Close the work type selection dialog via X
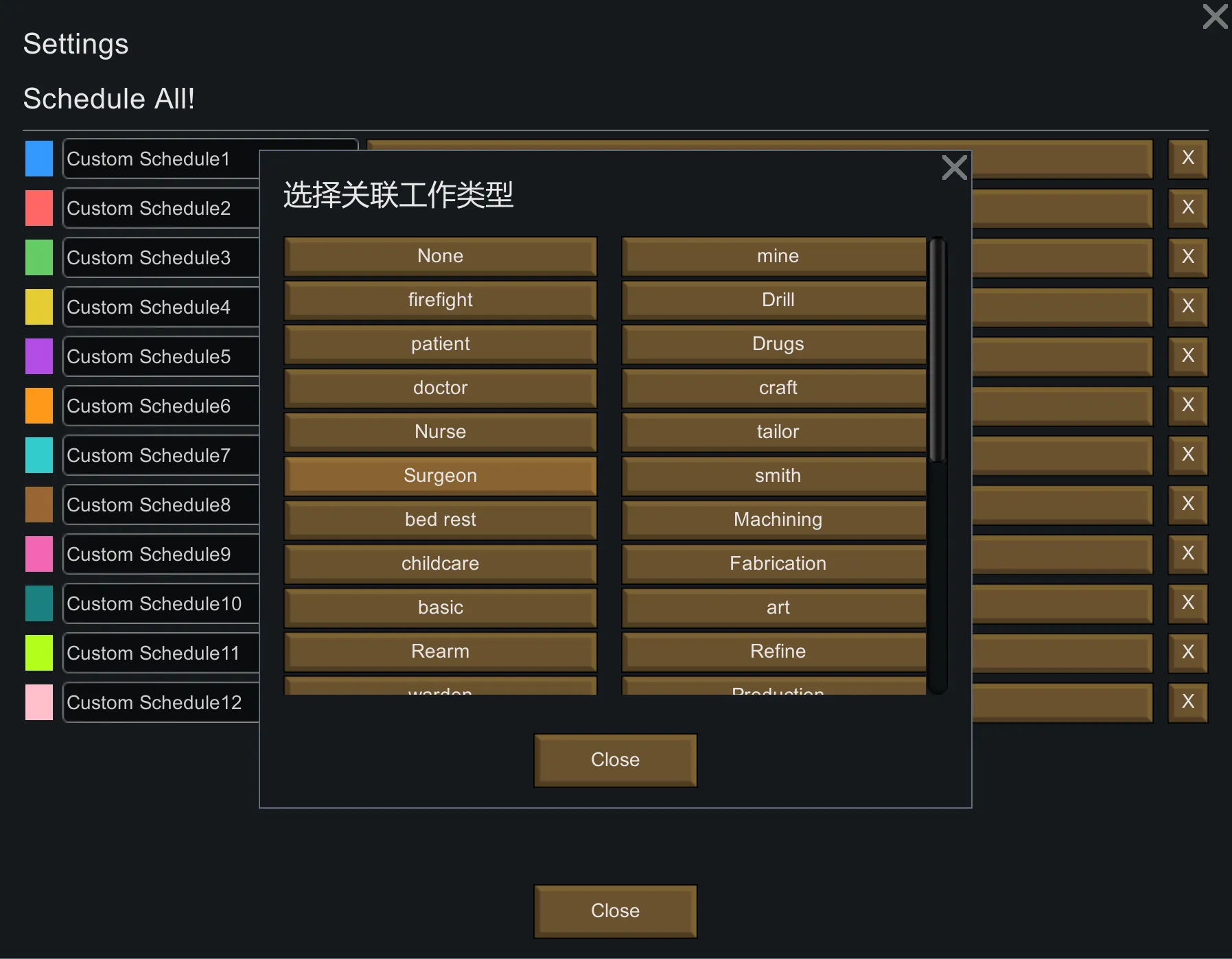 (x=954, y=167)
